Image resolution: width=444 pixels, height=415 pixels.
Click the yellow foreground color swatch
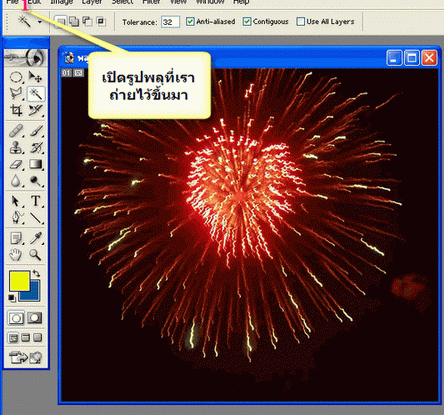pos(20,281)
